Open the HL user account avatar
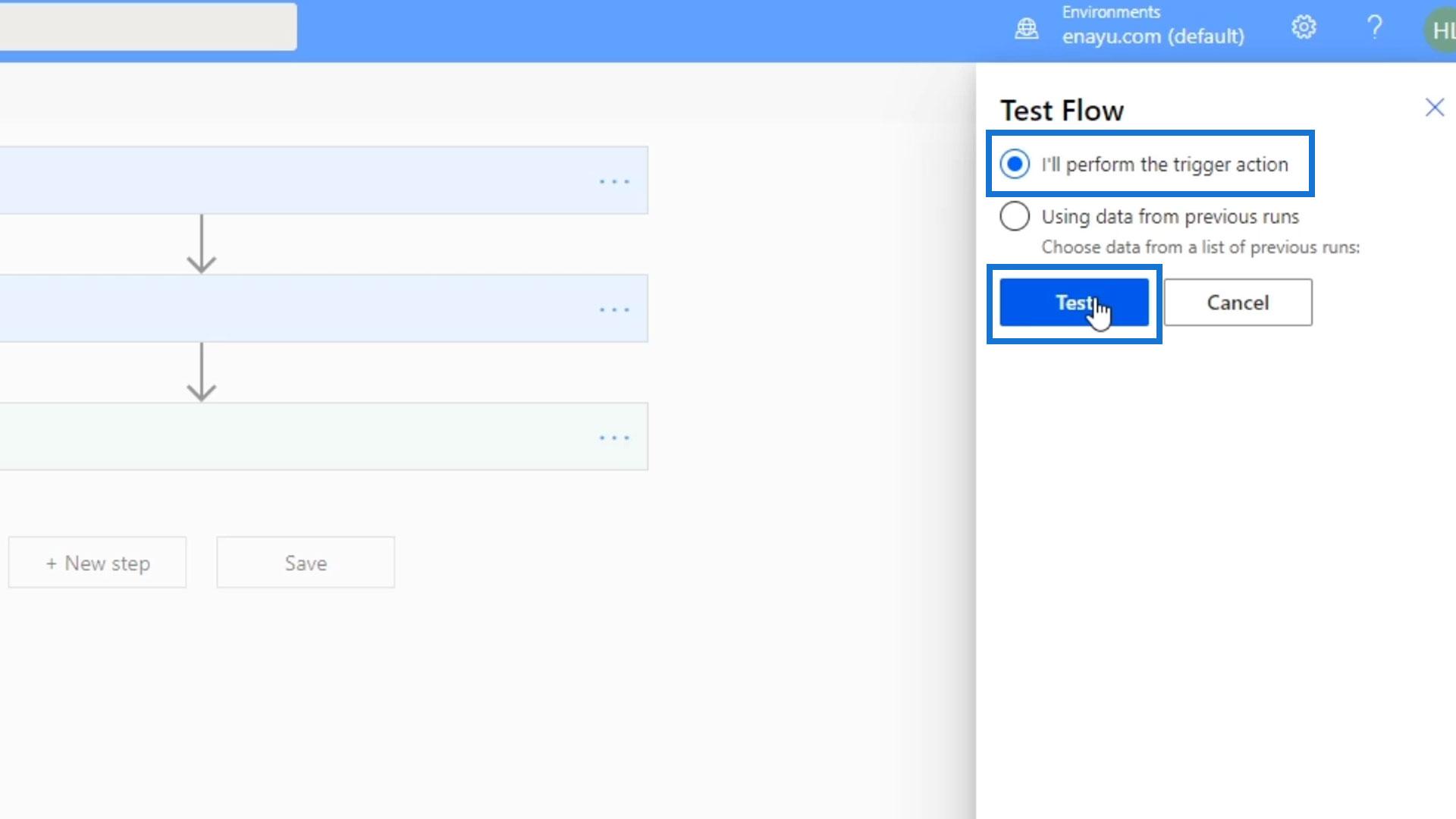The height and width of the screenshot is (819, 1456). click(x=1440, y=30)
